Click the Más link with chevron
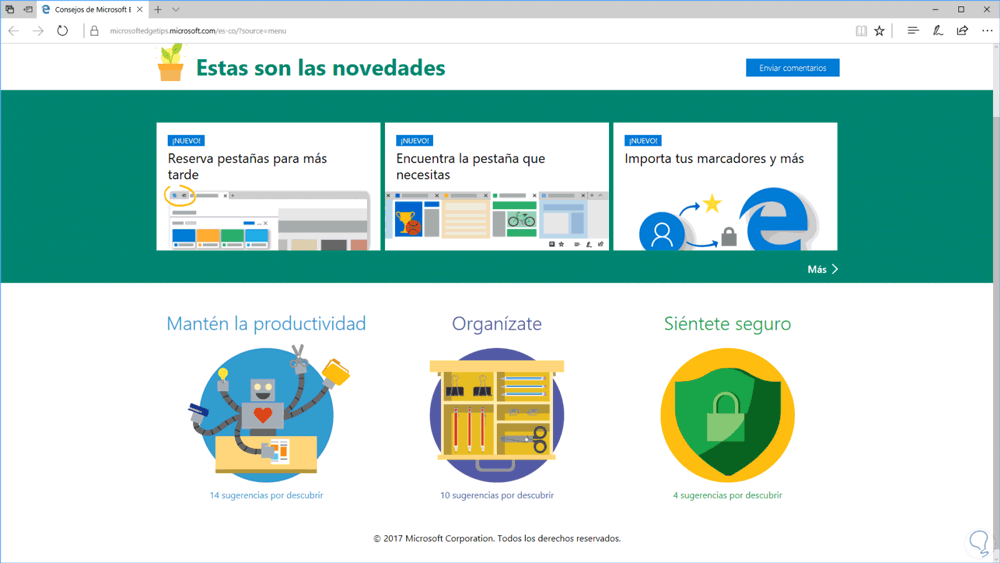The image size is (1000, 563). pos(823,270)
